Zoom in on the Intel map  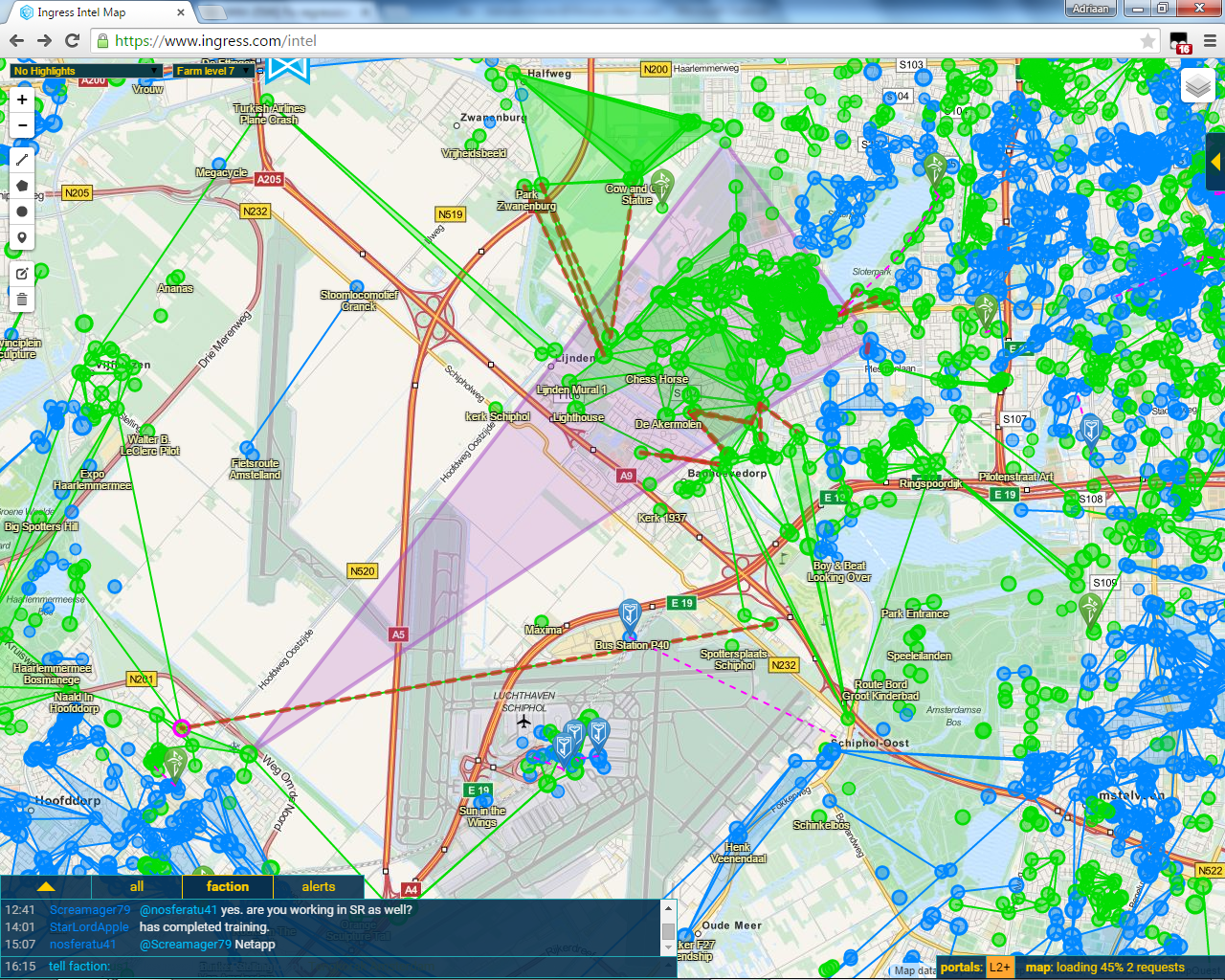[22, 100]
